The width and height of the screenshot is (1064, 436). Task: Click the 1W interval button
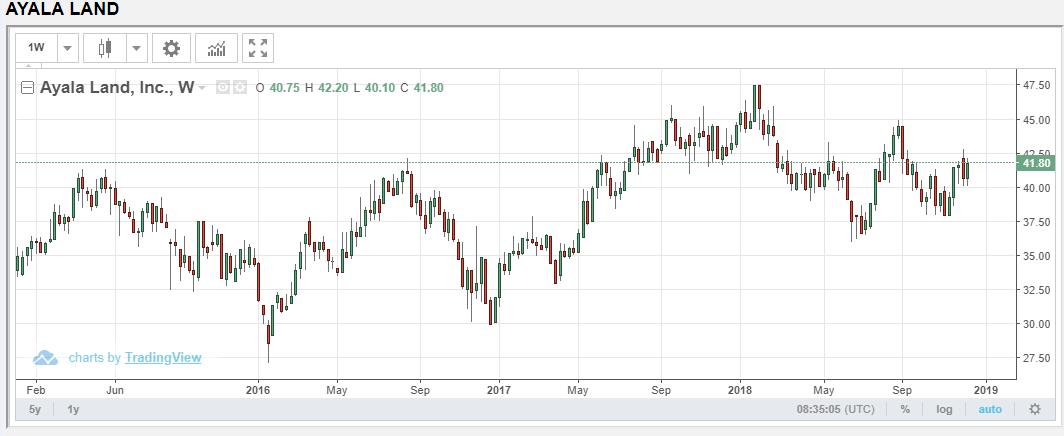pyautogui.click(x=37, y=48)
